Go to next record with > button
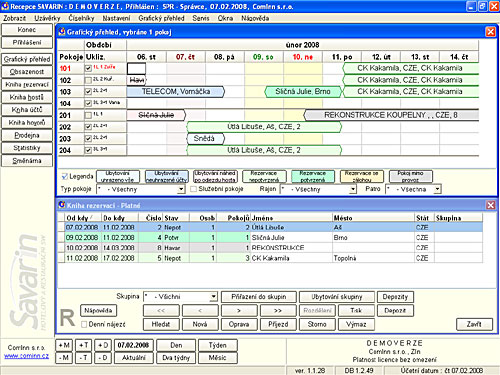 [x=239, y=311]
